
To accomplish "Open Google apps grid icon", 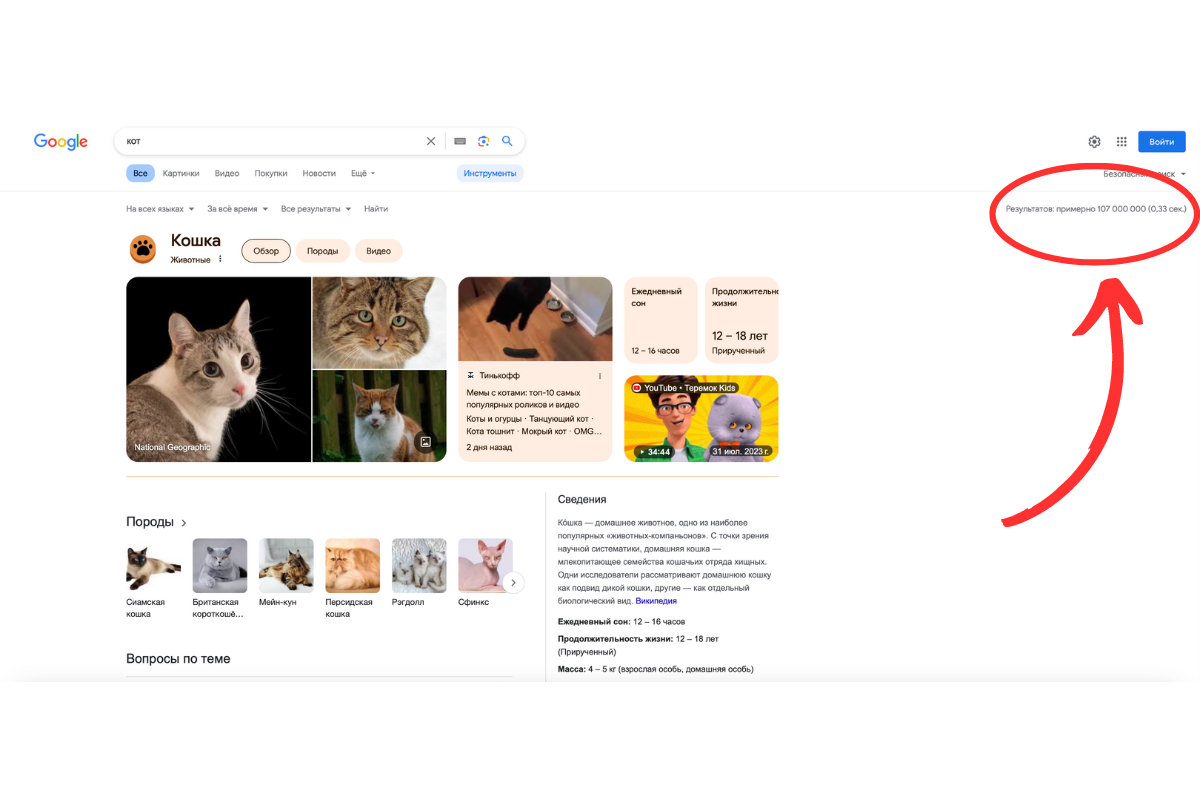I will click(x=1122, y=142).
